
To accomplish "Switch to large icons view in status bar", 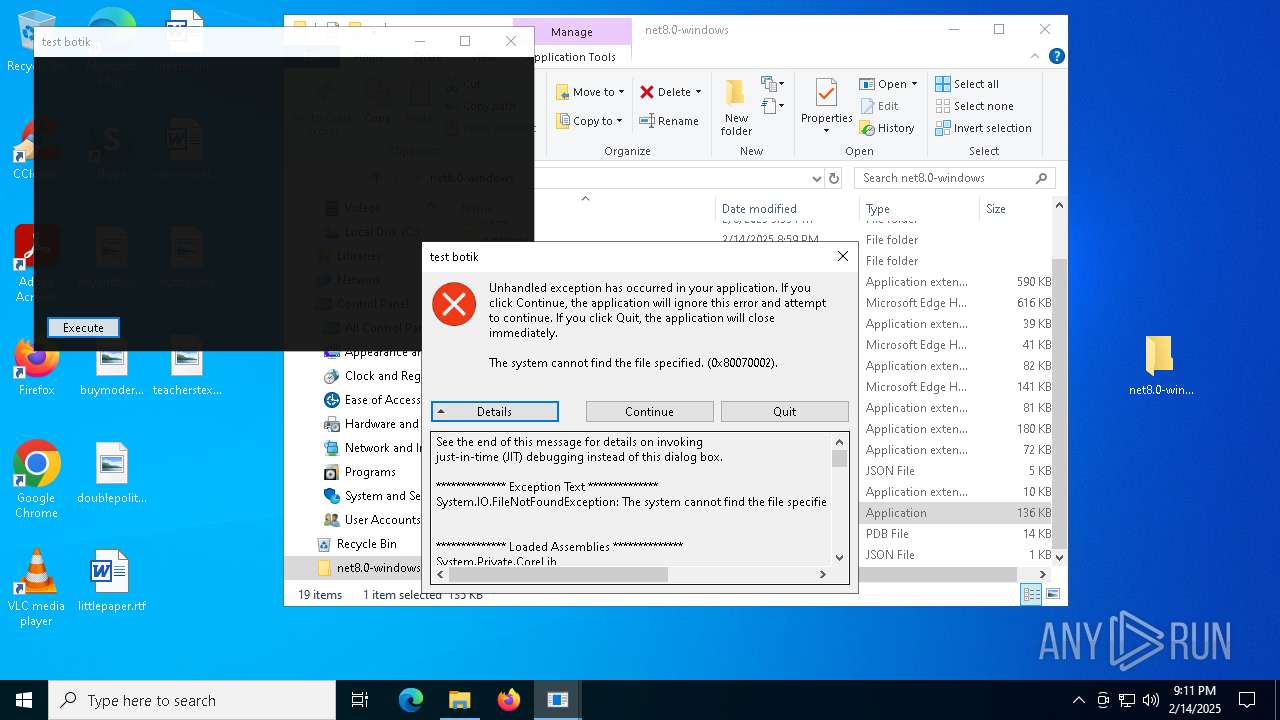I will click(1052, 594).
